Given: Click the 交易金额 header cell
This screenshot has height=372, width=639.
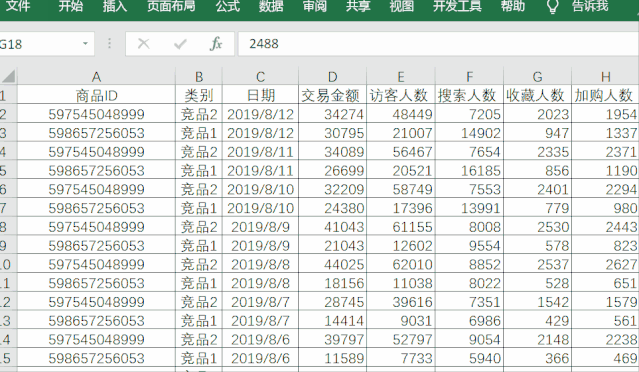Looking at the screenshot, I should pyautogui.click(x=333, y=95).
